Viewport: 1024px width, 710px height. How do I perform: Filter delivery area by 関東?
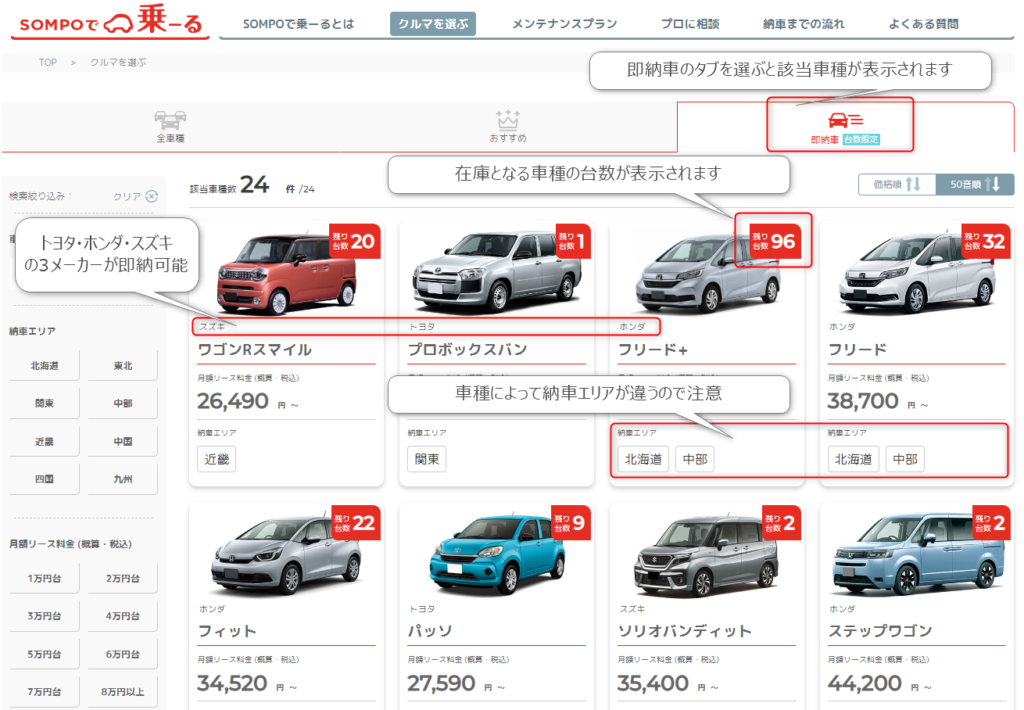[44, 404]
